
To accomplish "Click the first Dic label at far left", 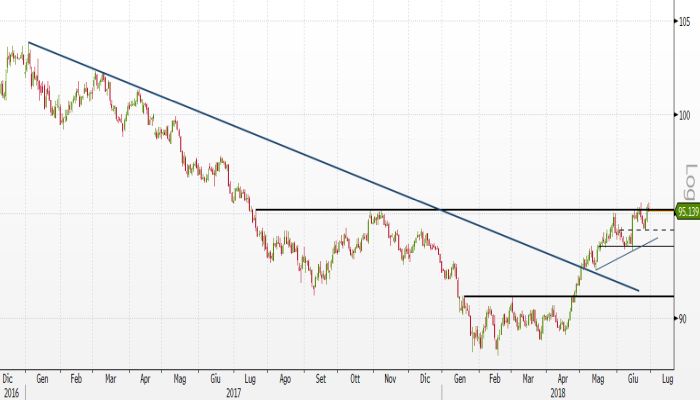I will [8, 379].
